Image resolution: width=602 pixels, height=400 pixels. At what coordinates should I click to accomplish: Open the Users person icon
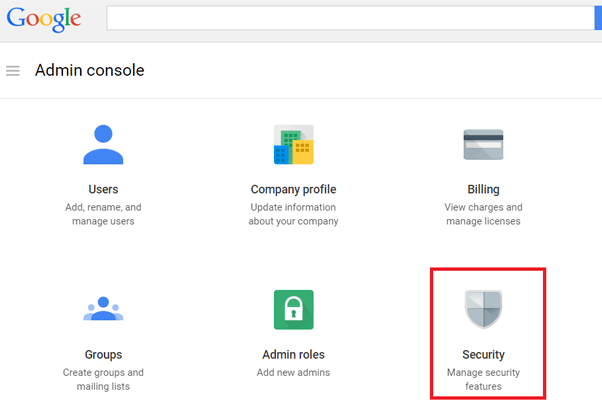point(103,144)
